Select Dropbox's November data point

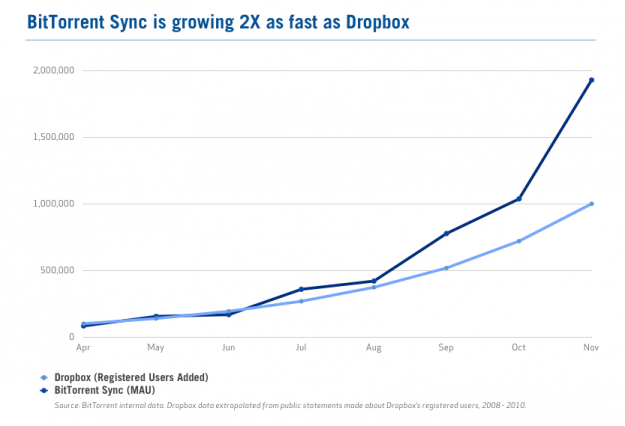[592, 204]
